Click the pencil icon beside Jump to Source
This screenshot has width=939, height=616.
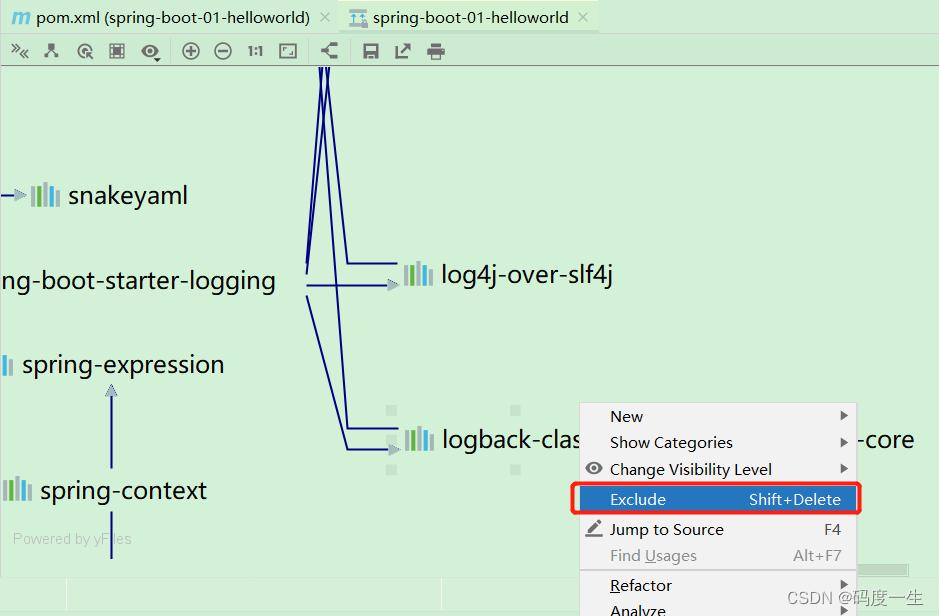[x=593, y=529]
